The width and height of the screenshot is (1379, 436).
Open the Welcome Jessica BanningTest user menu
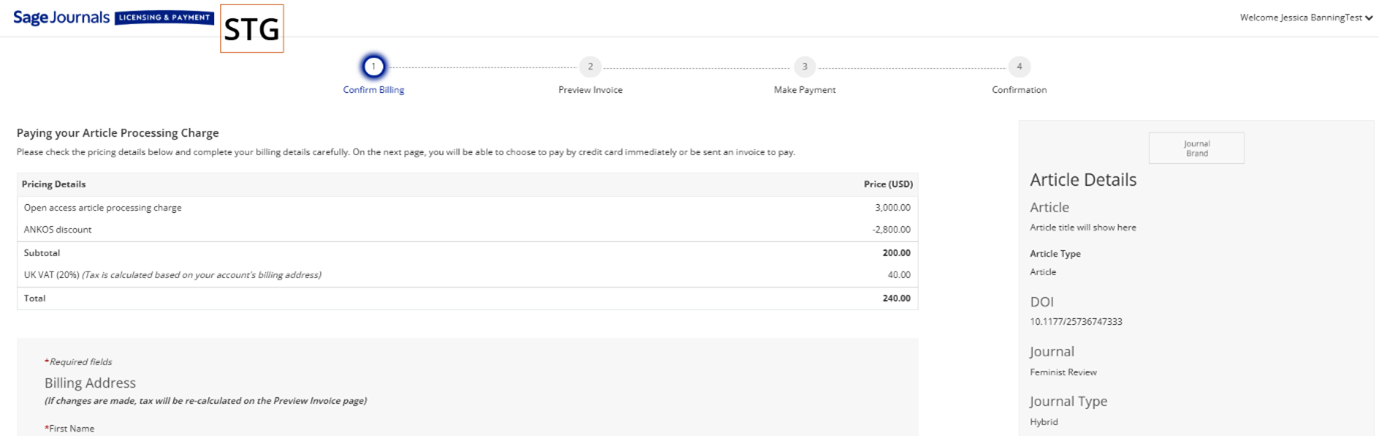[x=1306, y=17]
